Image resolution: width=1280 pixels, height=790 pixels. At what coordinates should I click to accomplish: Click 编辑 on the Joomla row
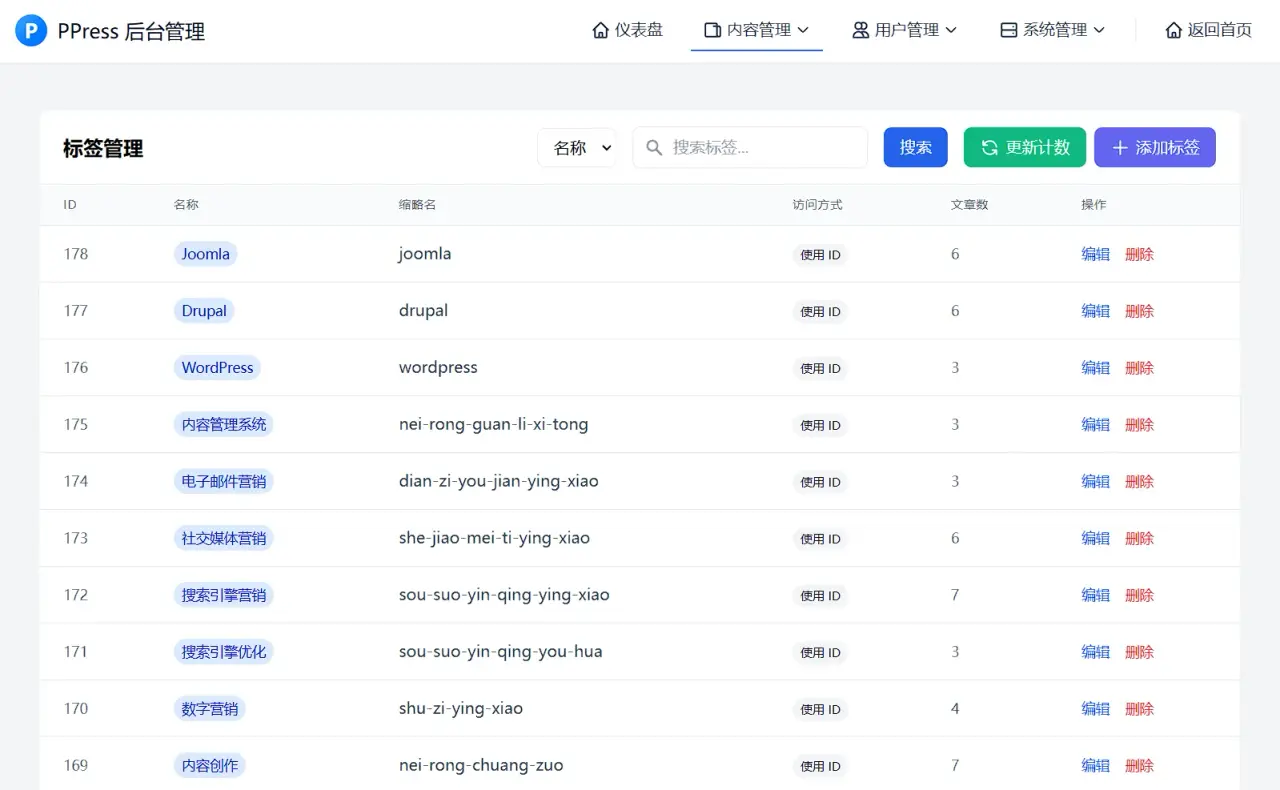pyautogui.click(x=1095, y=254)
